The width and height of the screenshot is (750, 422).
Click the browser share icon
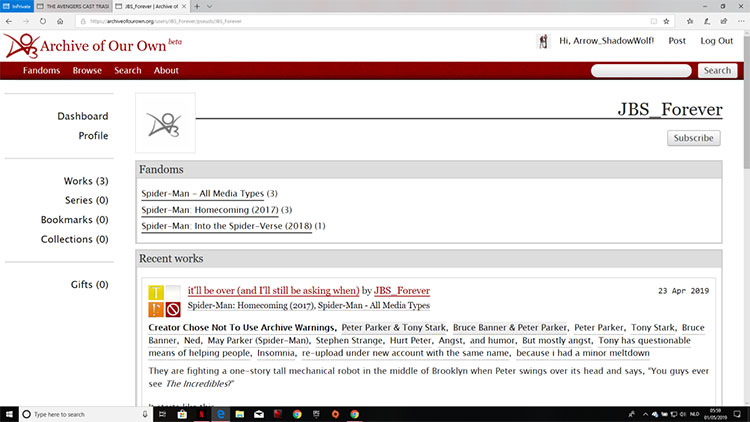tap(724, 21)
